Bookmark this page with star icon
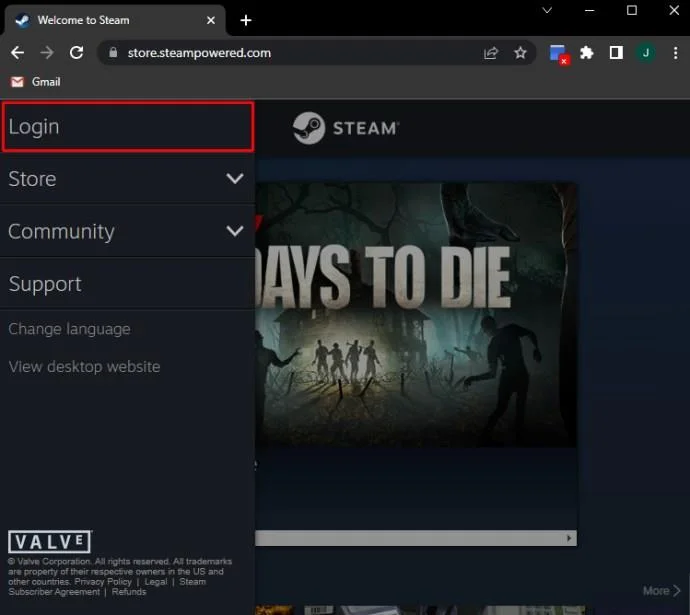690x615 pixels. tap(520, 53)
